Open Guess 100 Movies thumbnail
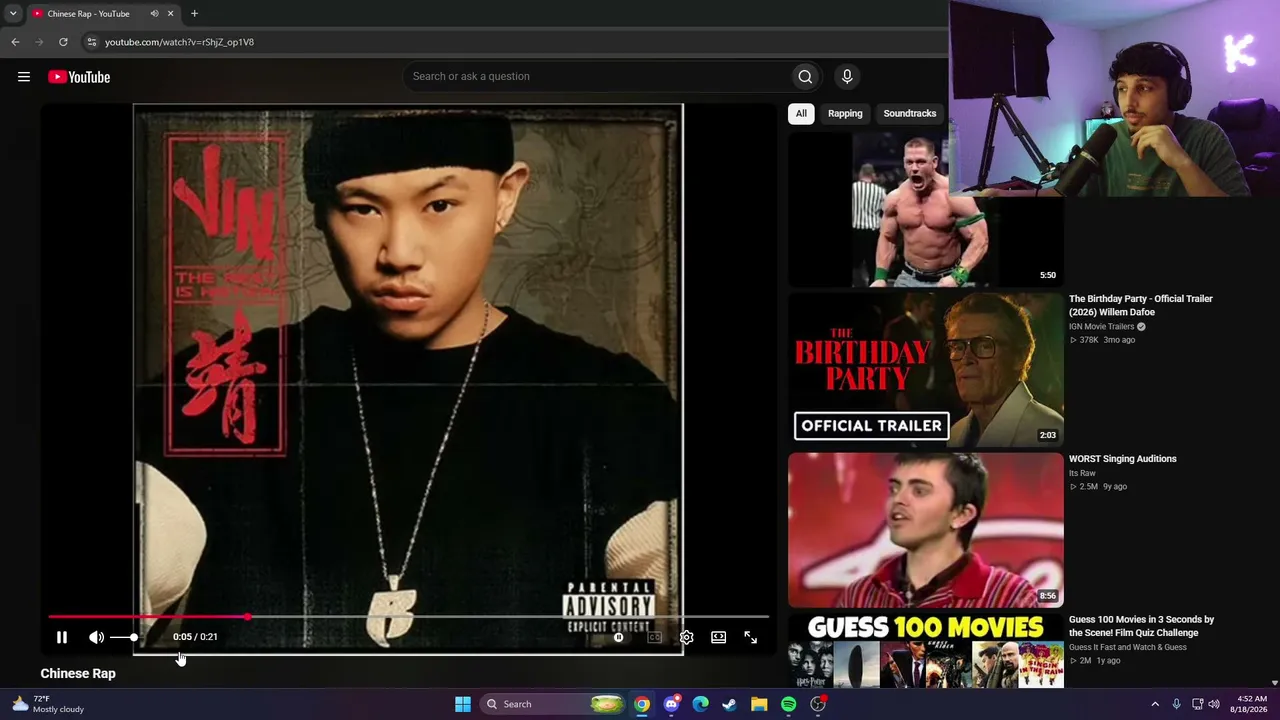 pyautogui.click(x=925, y=650)
